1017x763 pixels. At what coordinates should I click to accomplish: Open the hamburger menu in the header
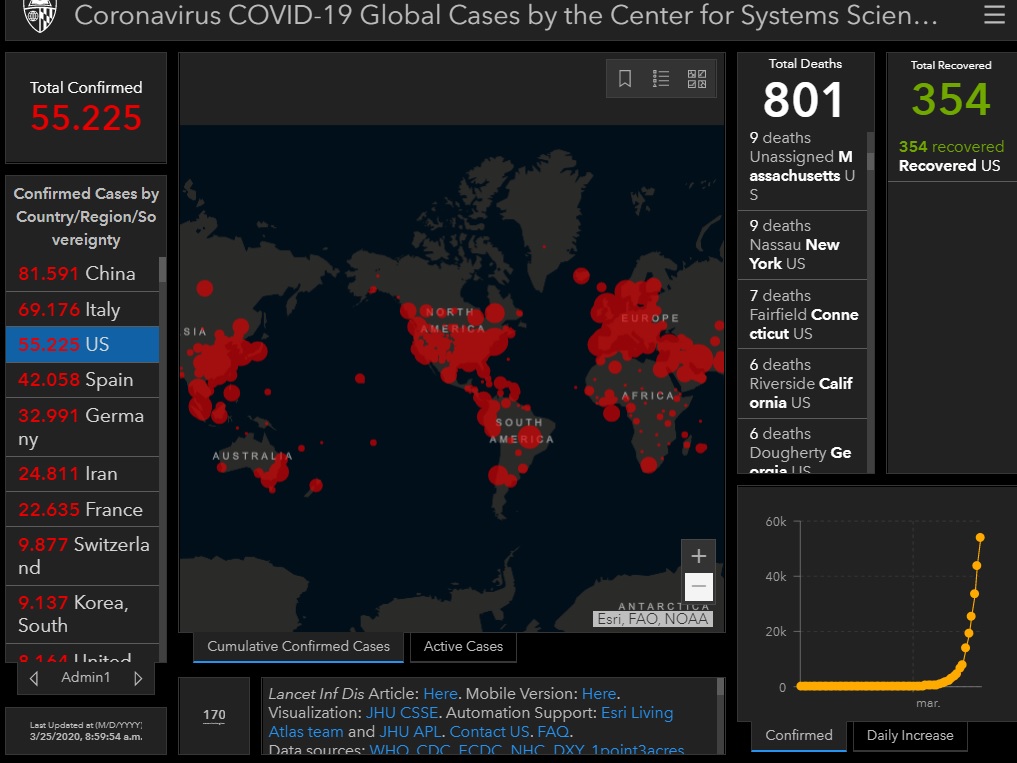(994, 16)
